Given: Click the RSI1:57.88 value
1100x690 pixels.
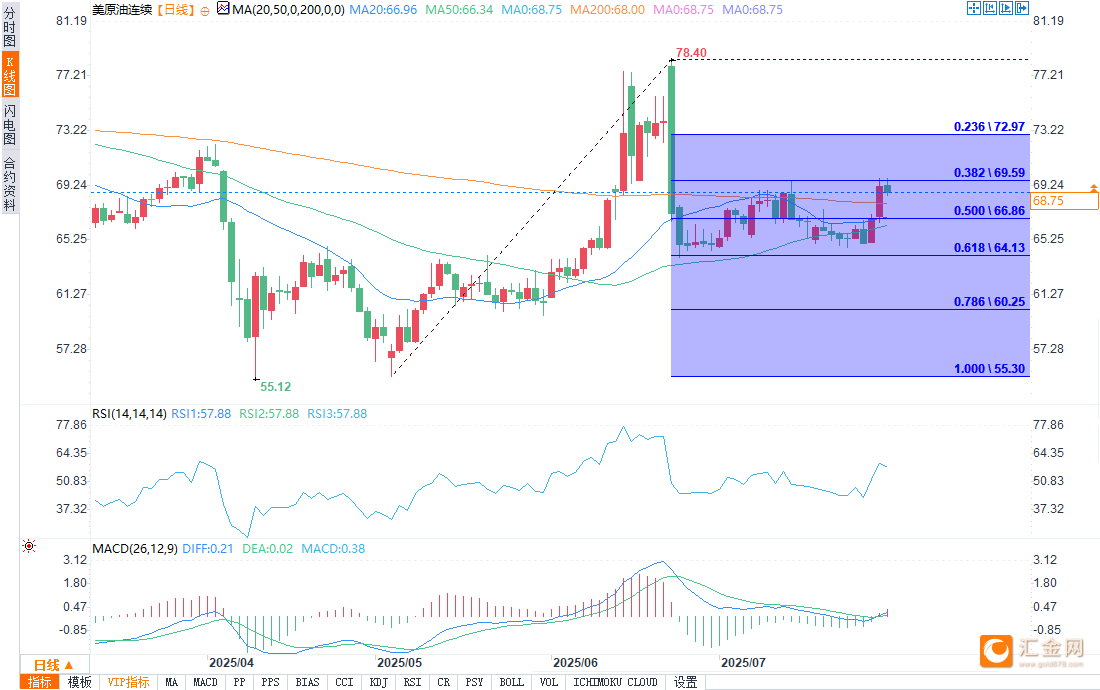Looking at the screenshot, I should [201, 414].
